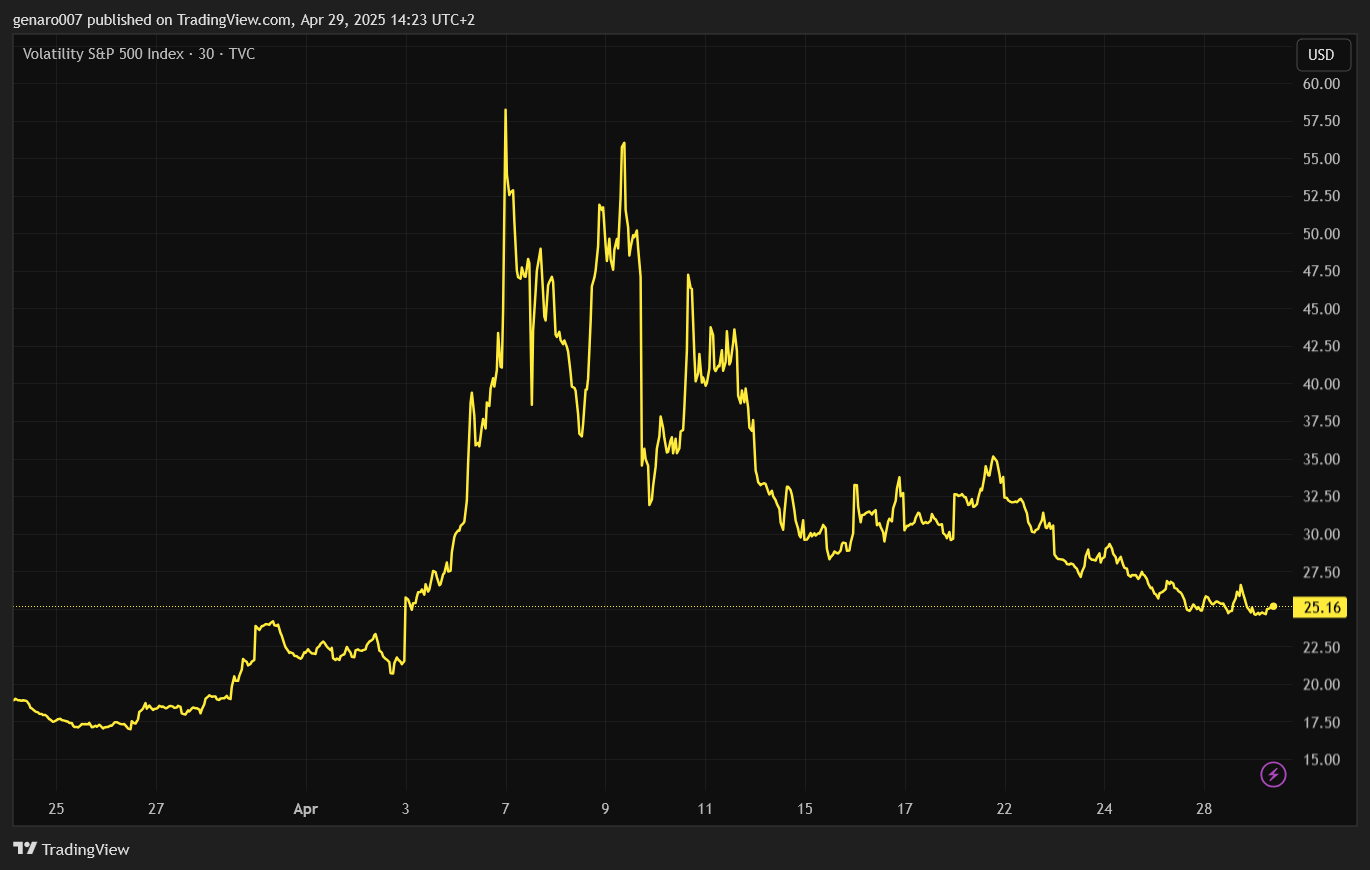Click the yellow 25.16 current price label
This screenshot has width=1370, height=870.
[x=1320, y=607]
